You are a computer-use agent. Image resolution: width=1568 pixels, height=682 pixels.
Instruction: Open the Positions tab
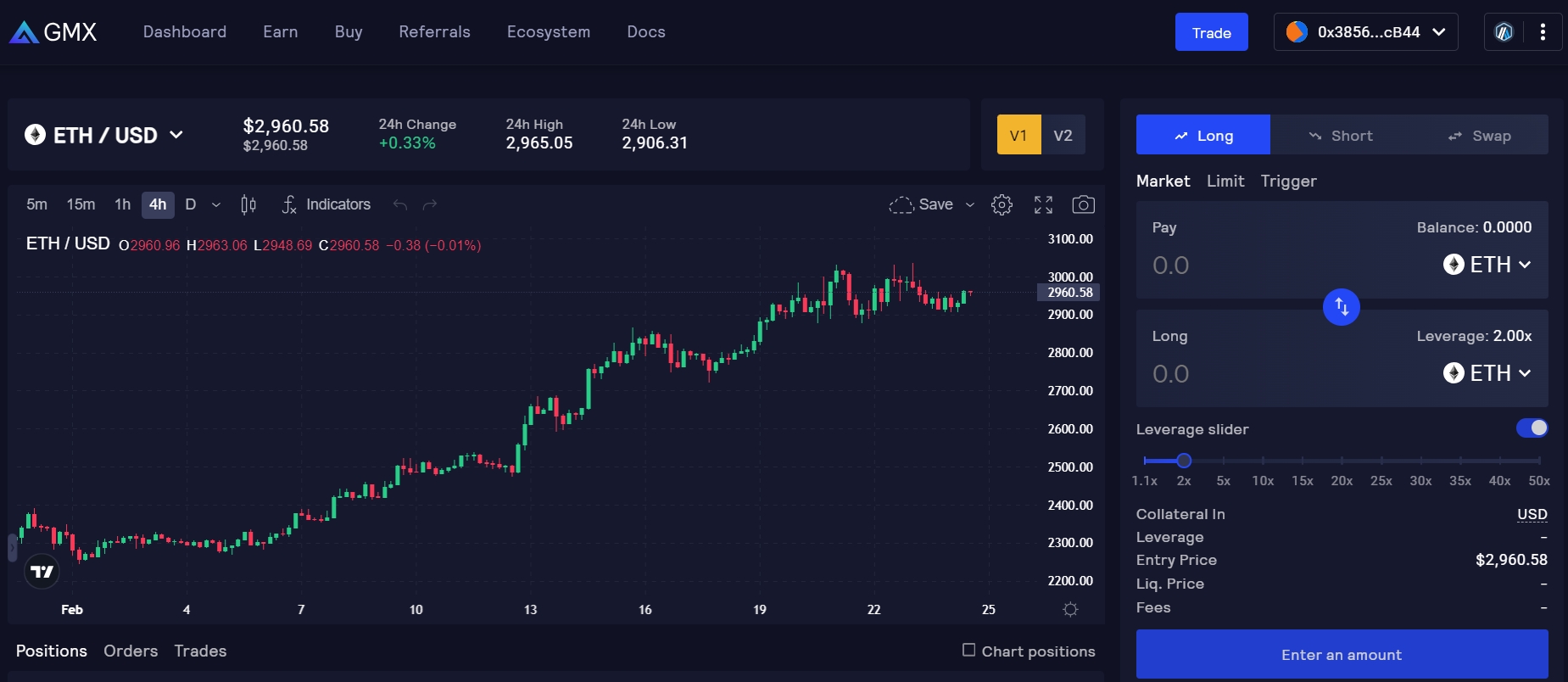pyautogui.click(x=52, y=651)
